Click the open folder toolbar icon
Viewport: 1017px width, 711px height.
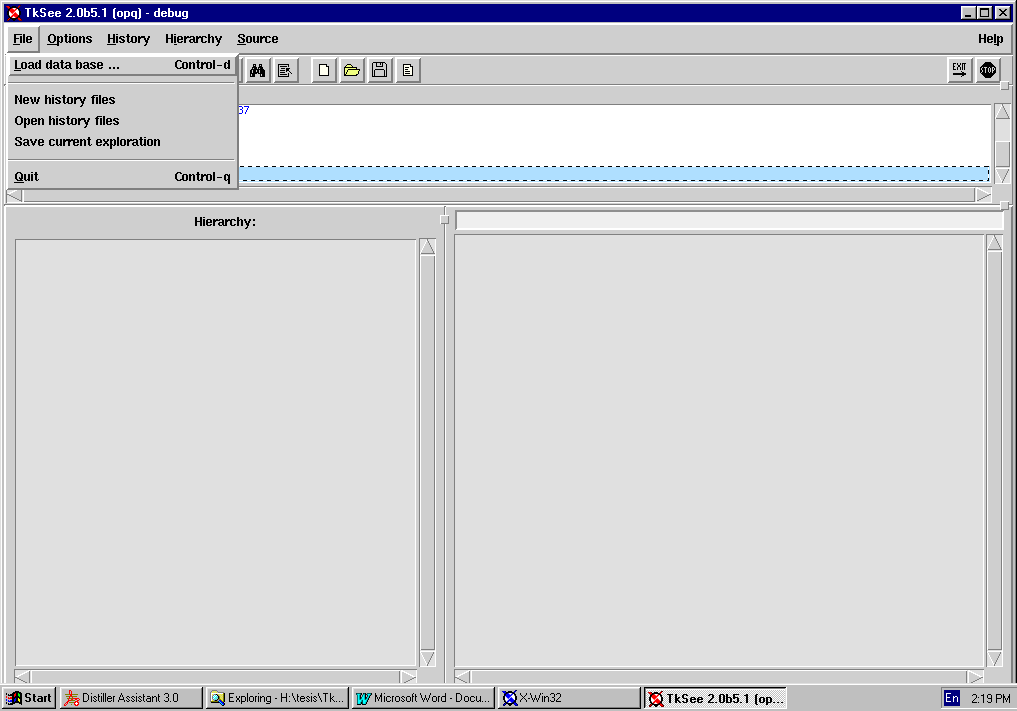tap(352, 70)
